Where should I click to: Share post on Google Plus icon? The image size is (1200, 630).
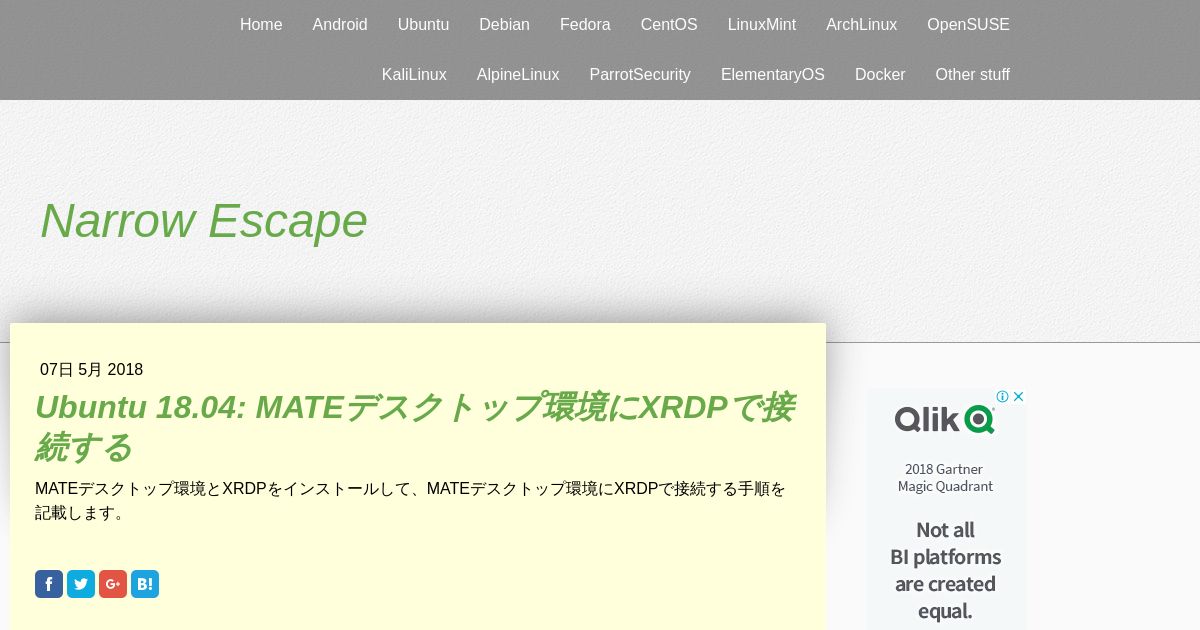(x=113, y=584)
